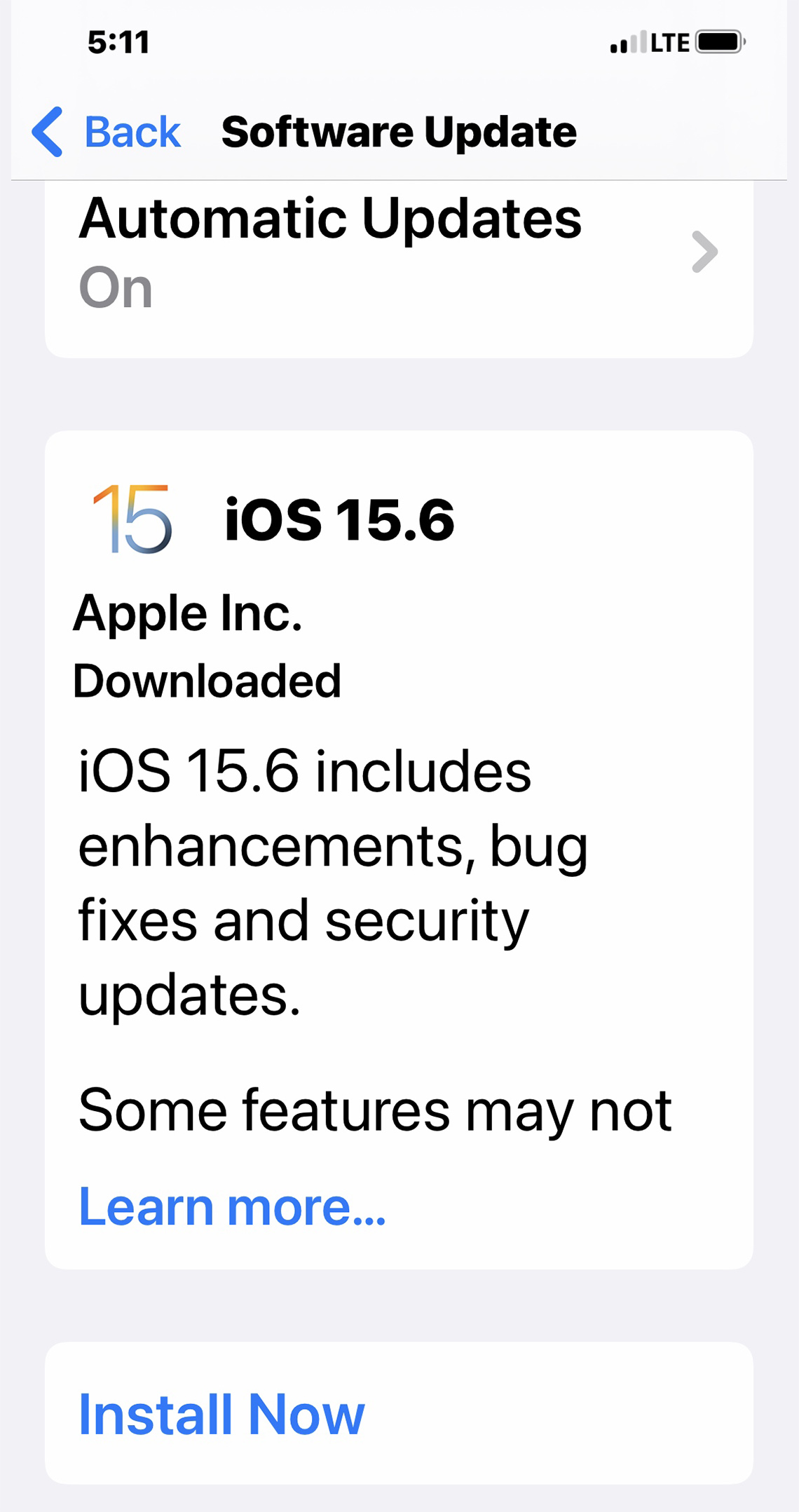Tap the Some features may not text

click(375, 1110)
